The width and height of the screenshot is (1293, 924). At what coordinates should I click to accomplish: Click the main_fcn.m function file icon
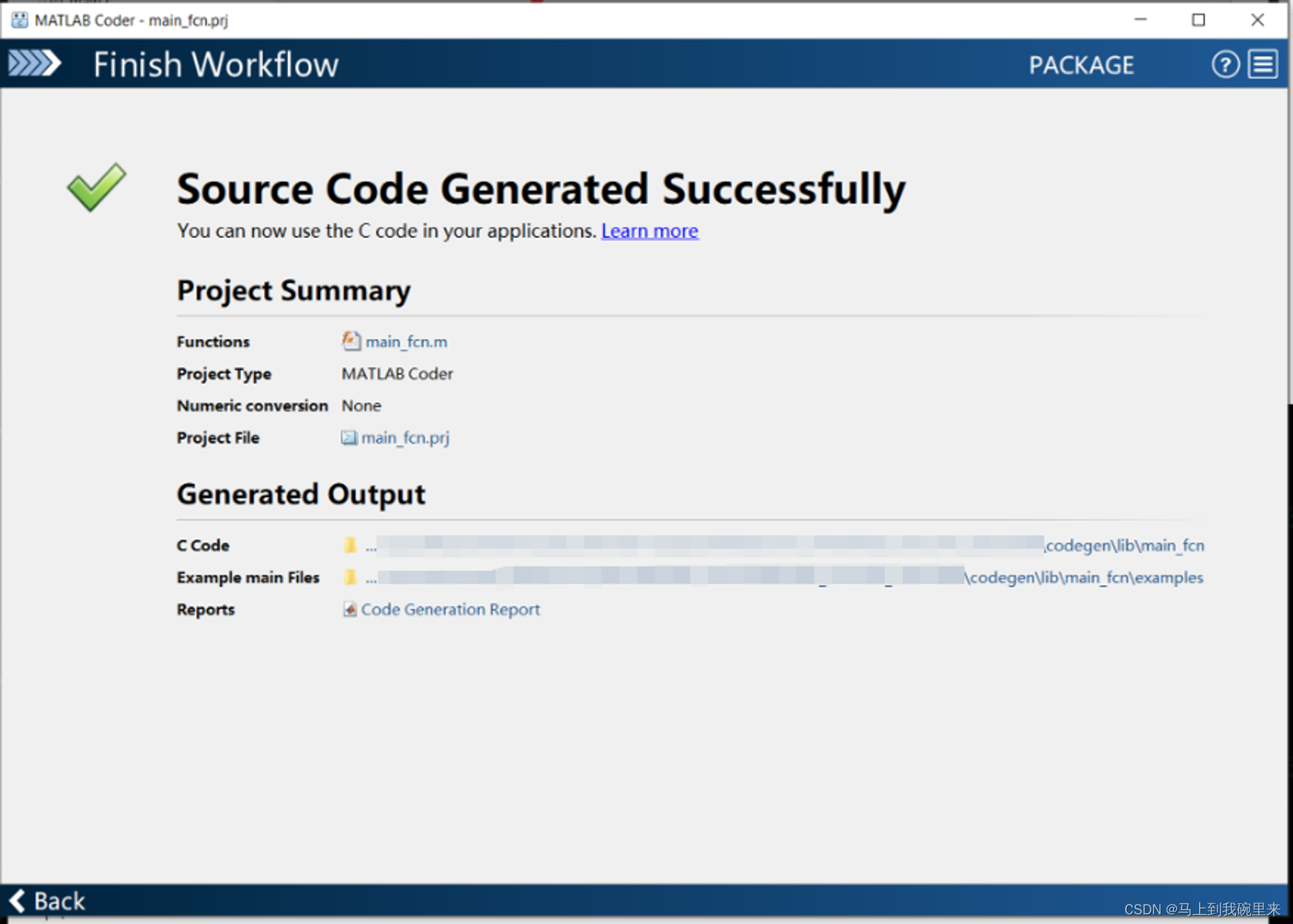click(x=351, y=341)
